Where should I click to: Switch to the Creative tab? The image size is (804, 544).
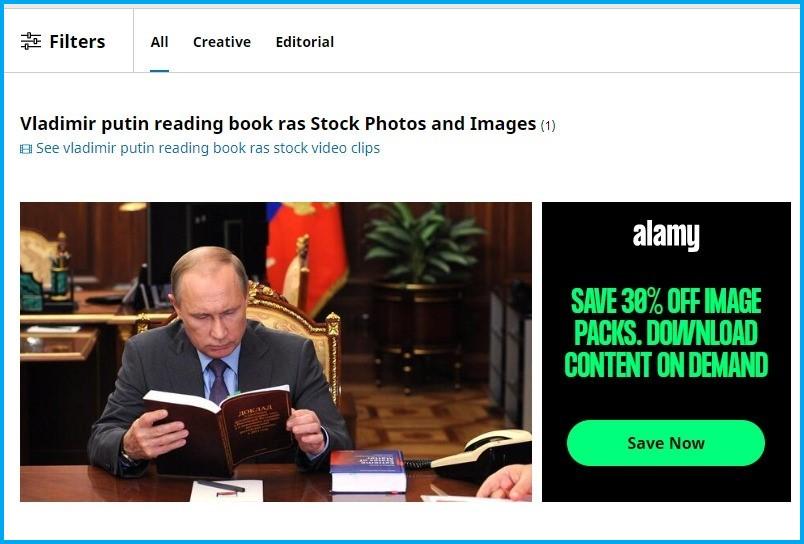pos(222,42)
